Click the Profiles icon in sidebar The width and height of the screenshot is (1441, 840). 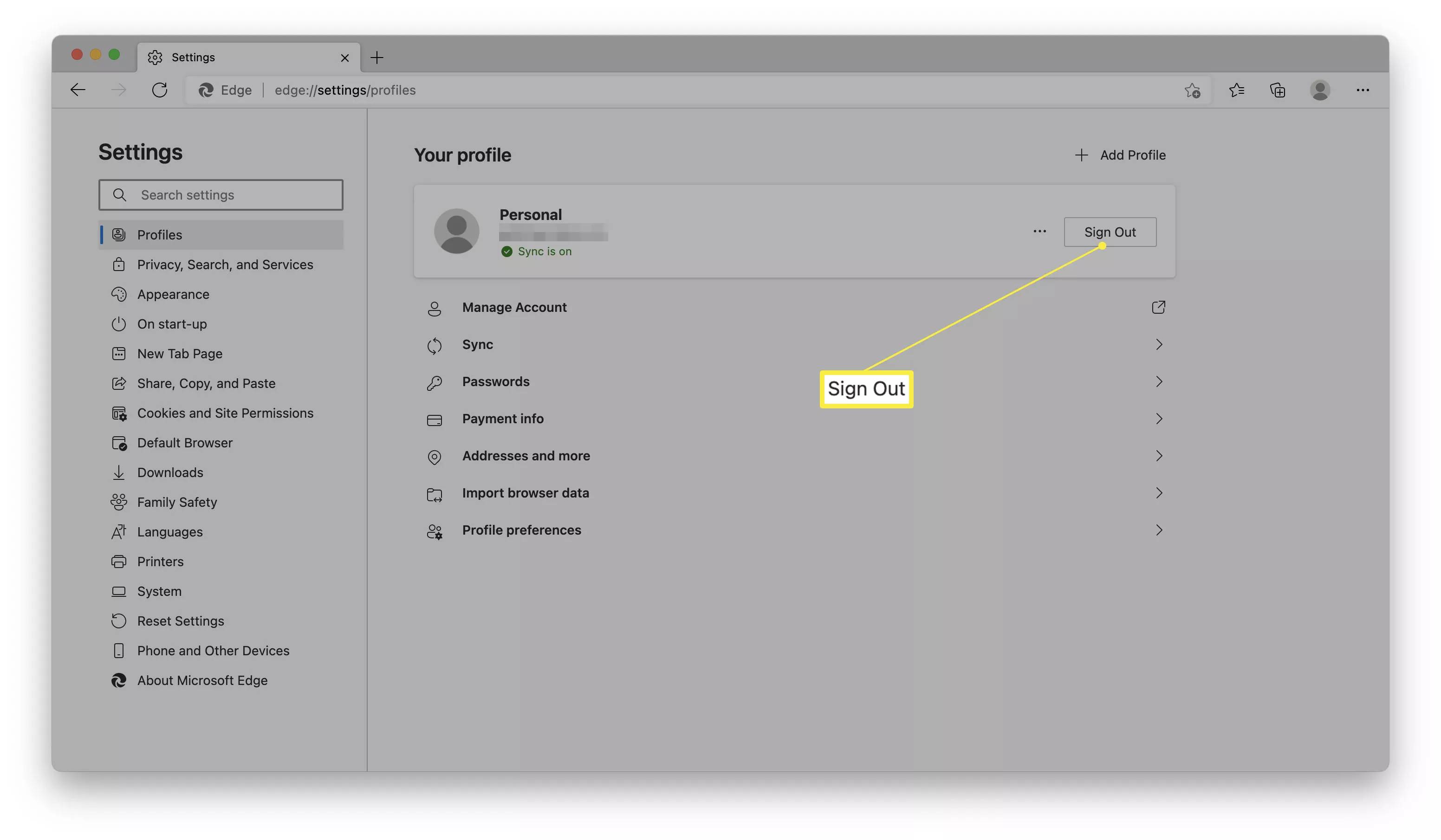118,234
